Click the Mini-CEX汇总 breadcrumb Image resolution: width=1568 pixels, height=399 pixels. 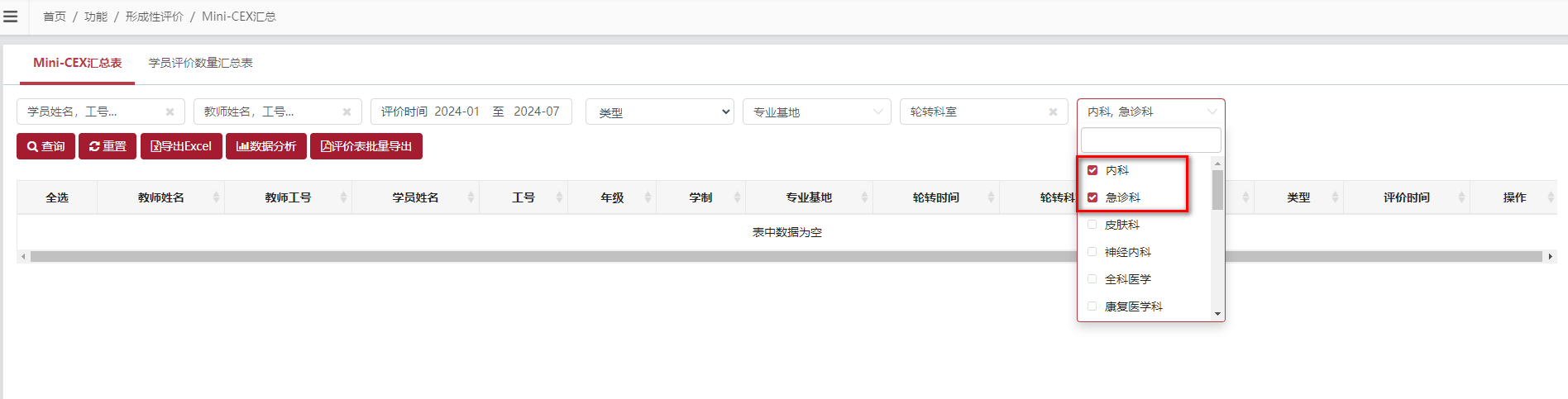239,17
